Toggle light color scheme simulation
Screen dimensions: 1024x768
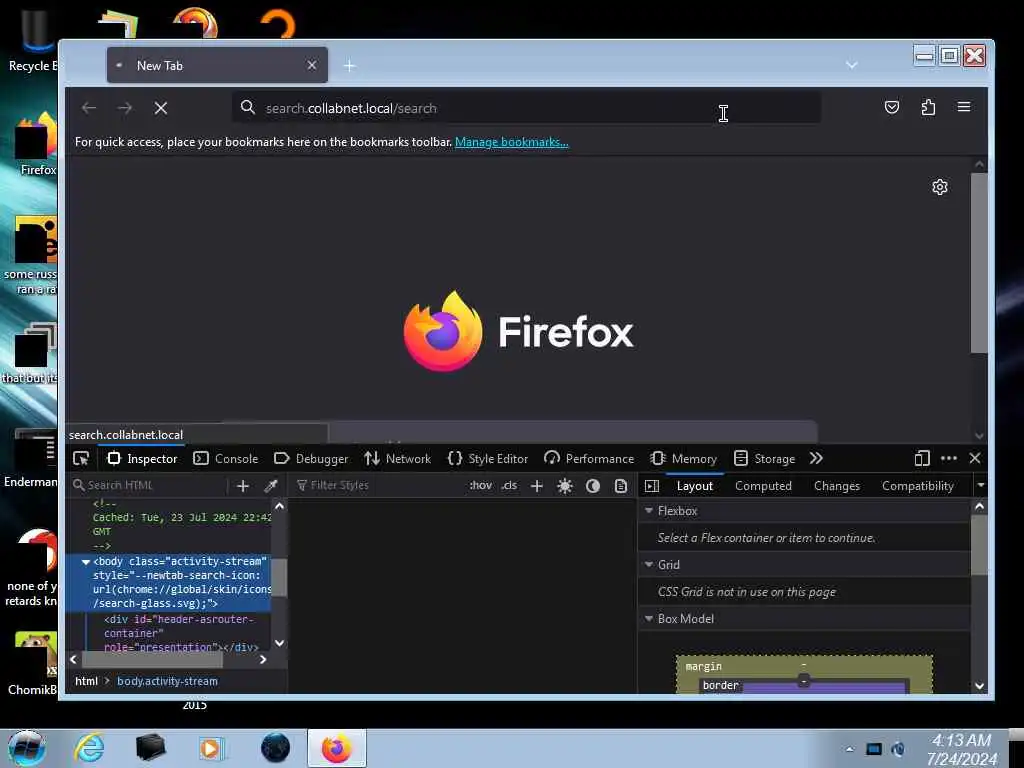tap(565, 485)
